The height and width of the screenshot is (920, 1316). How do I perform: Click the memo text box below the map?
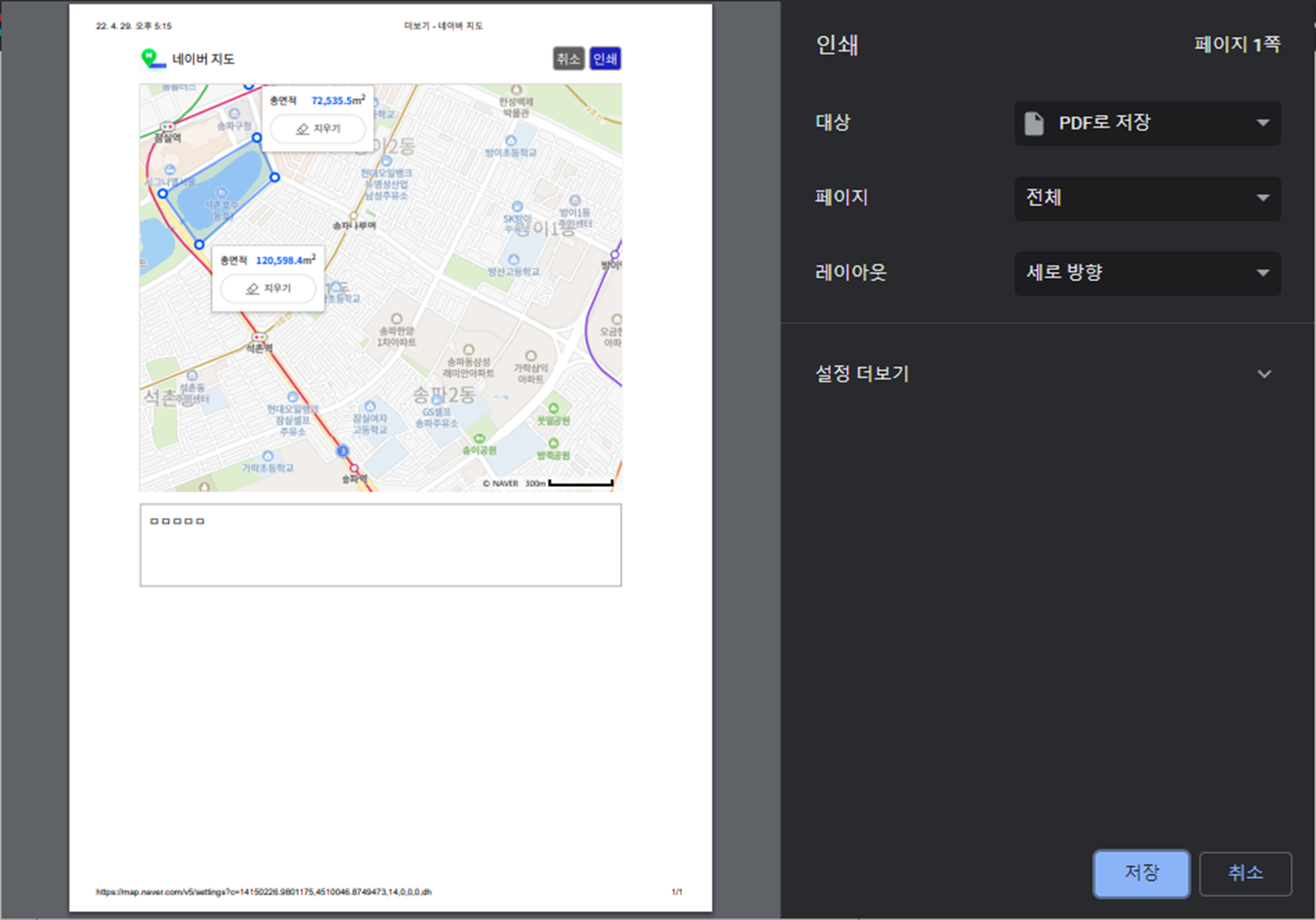(380, 545)
